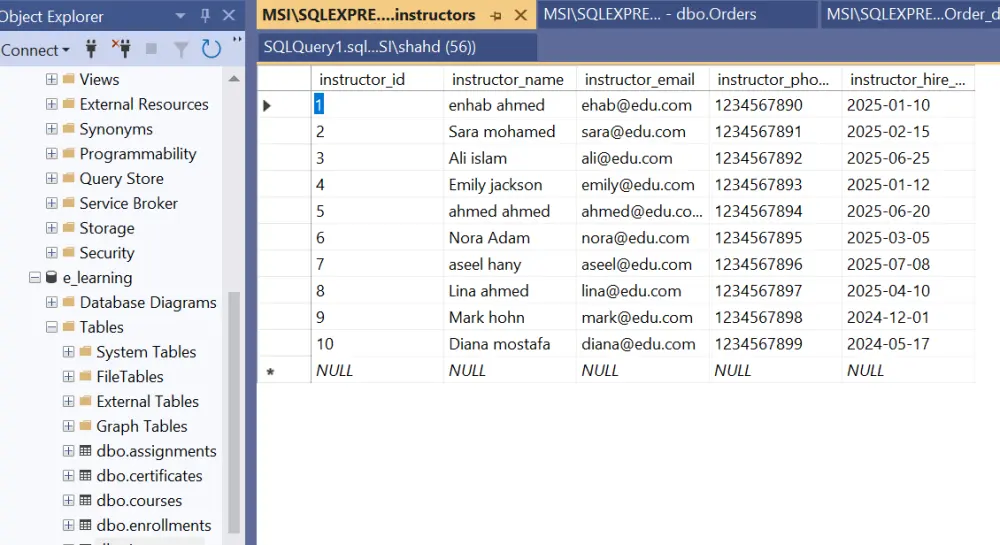The image size is (1000, 545).
Task: Select the instructor_id column header
Action: (377, 79)
